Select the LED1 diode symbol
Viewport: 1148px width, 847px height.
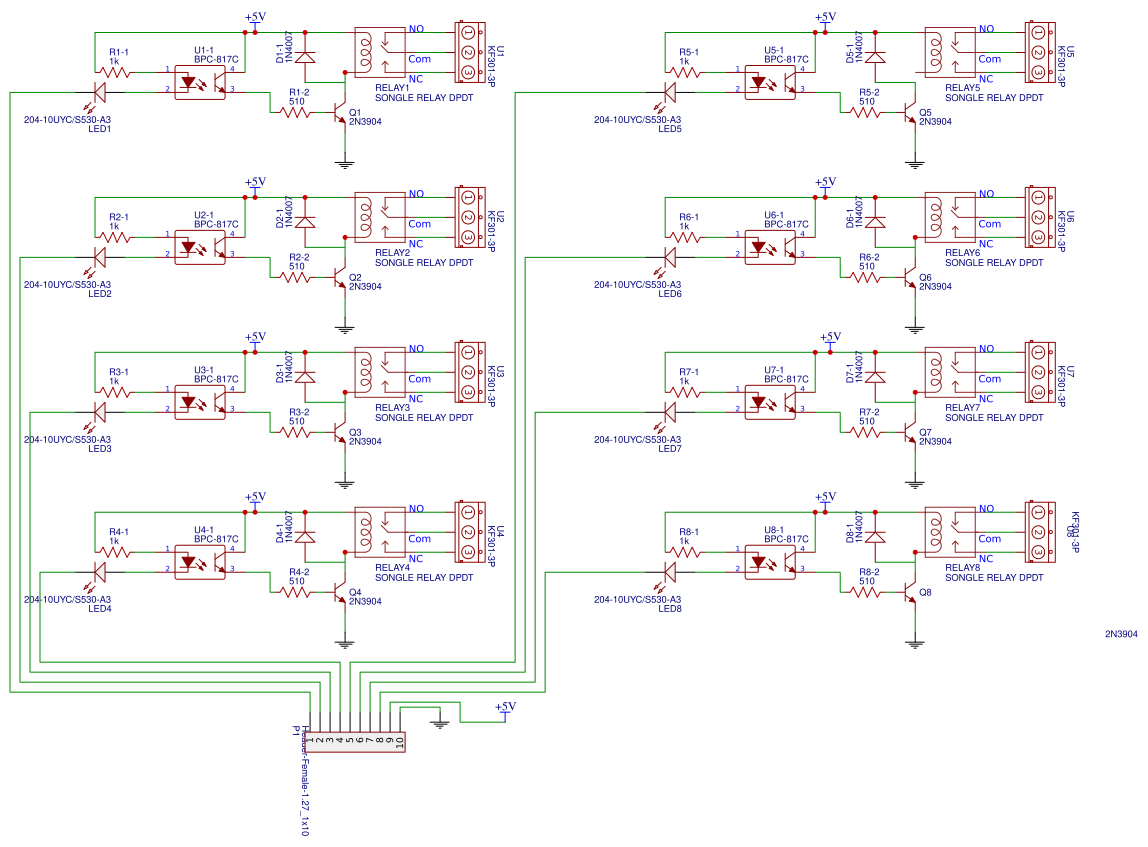tap(99, 93)
